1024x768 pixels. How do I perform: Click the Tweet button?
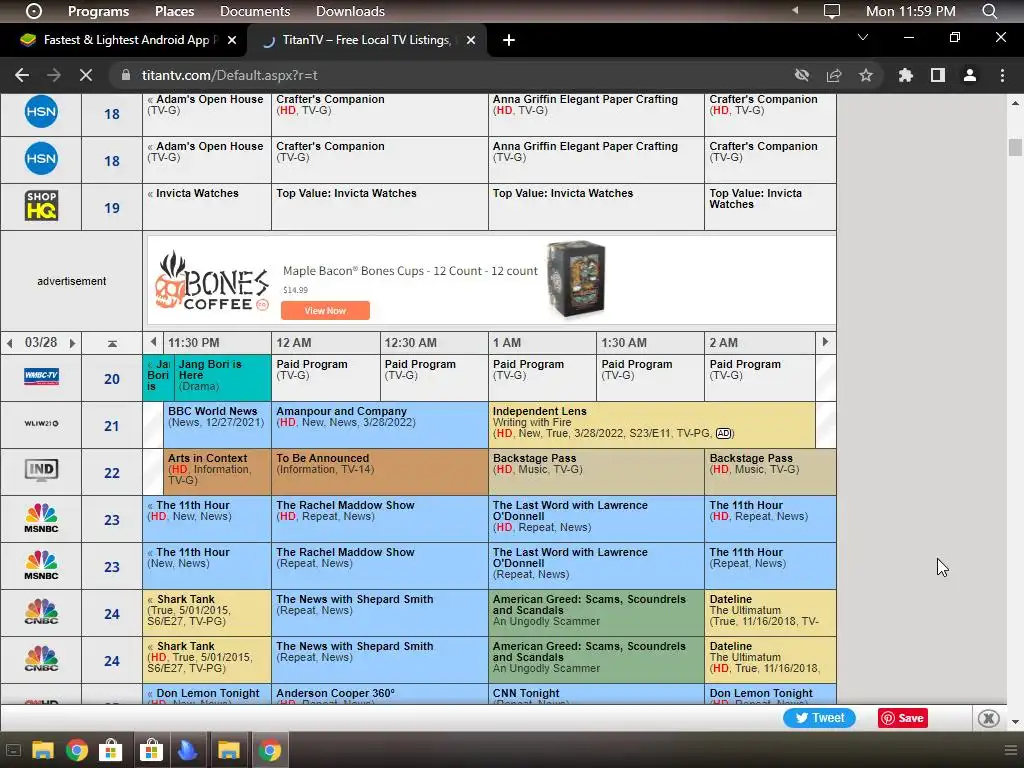(820, 718)
